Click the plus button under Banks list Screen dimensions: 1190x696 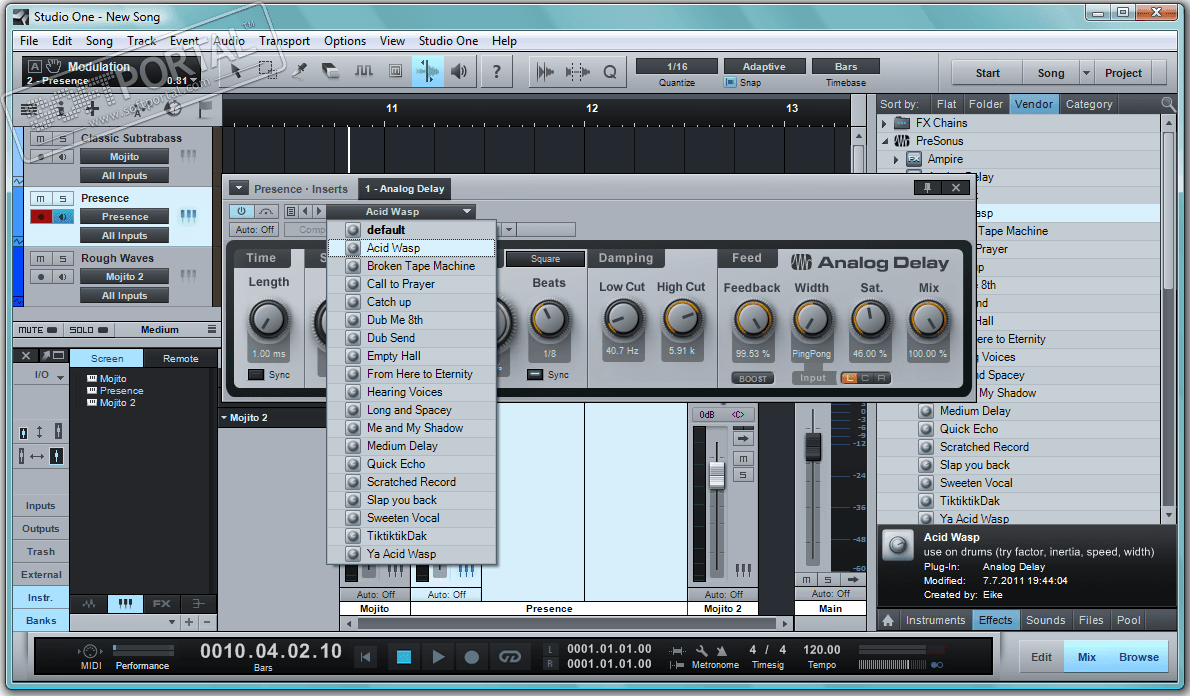point(189,622)
